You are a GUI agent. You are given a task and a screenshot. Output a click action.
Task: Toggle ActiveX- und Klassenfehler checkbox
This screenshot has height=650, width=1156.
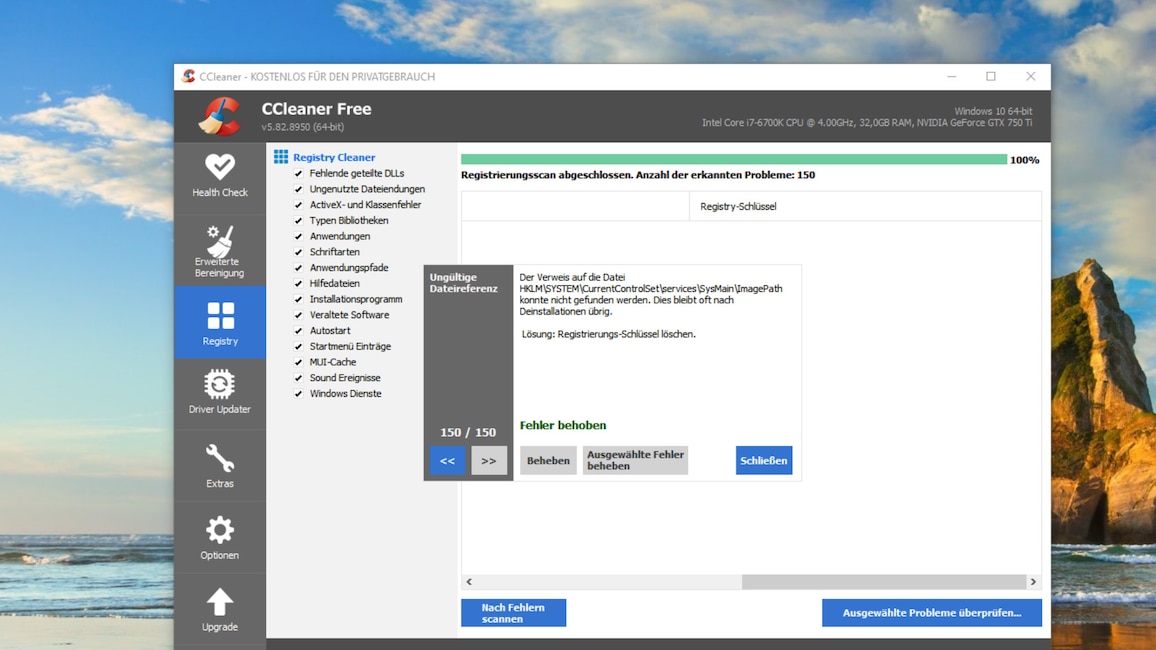click(x=299, y=205)
